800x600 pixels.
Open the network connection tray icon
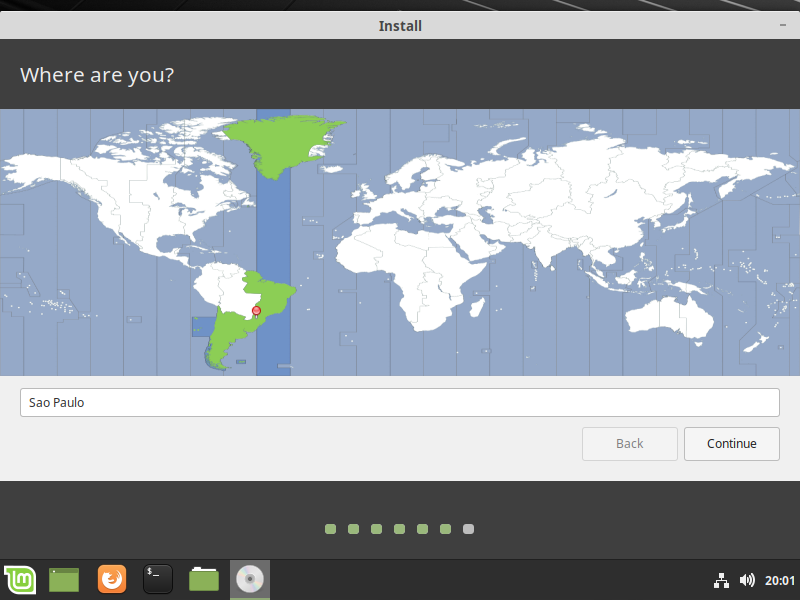[x=721, y=581]
